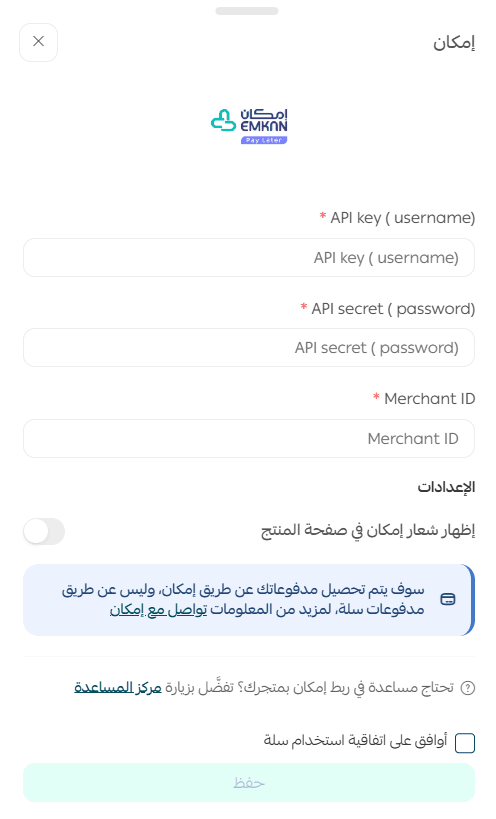Focus the Merchant ID input field
The width and height of the screenshot is (496, 819).
click(249, 438)
